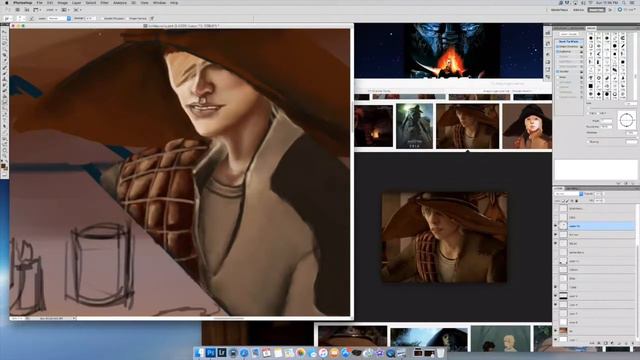Toggle Flip X checkbox
This screenshot has height=360, width=640.
(588, 113)
